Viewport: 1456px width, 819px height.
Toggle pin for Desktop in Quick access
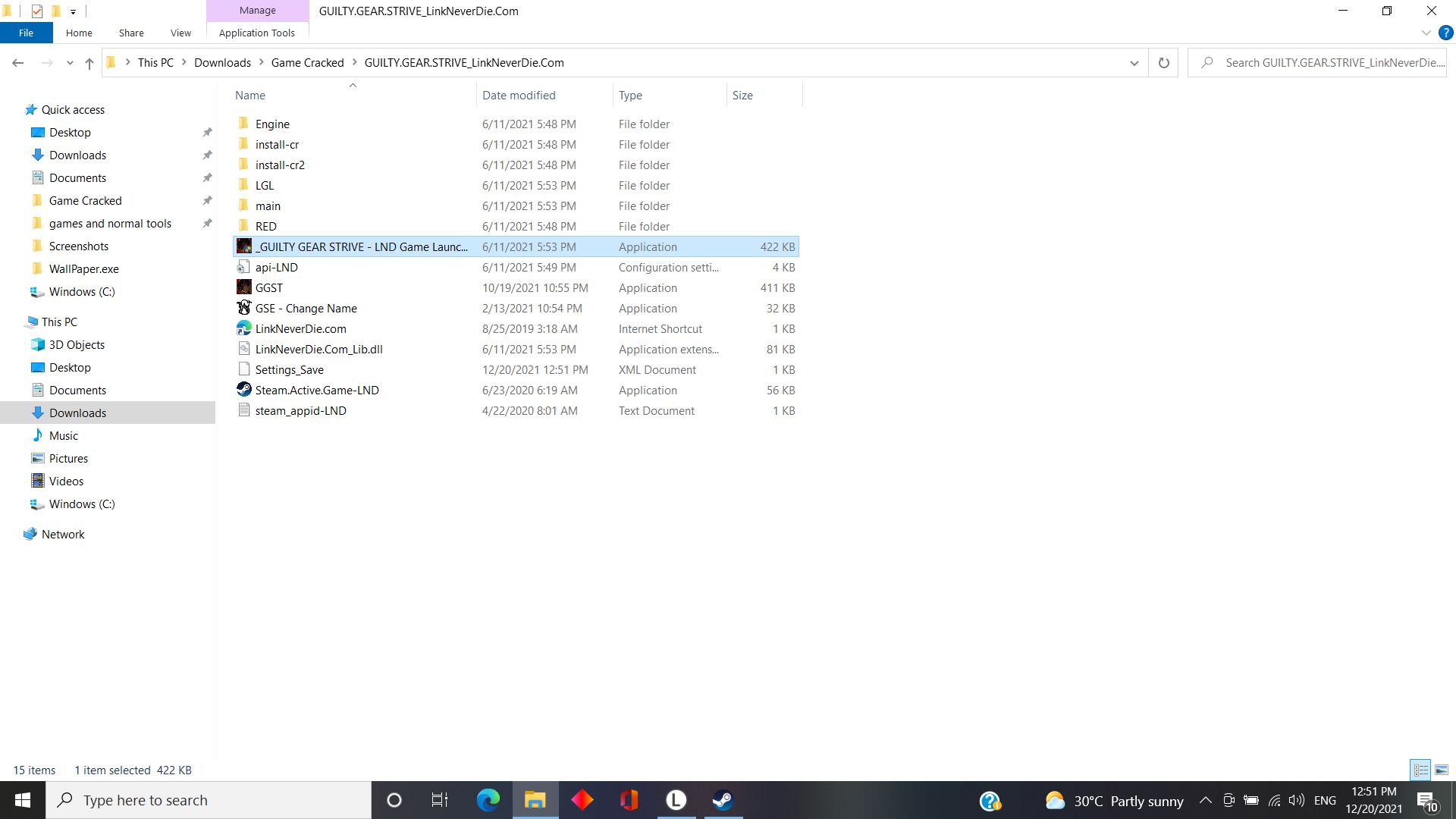(x=206, y=132)
